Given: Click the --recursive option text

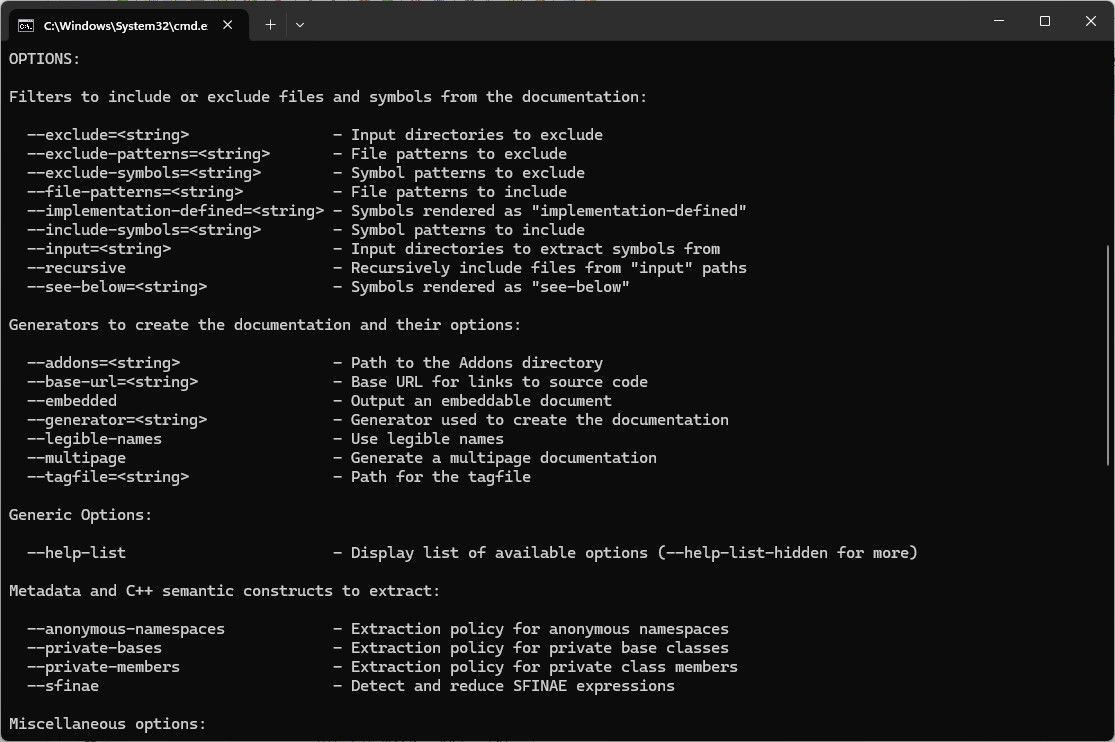Looking at the screenshot, I should (76, 268).
